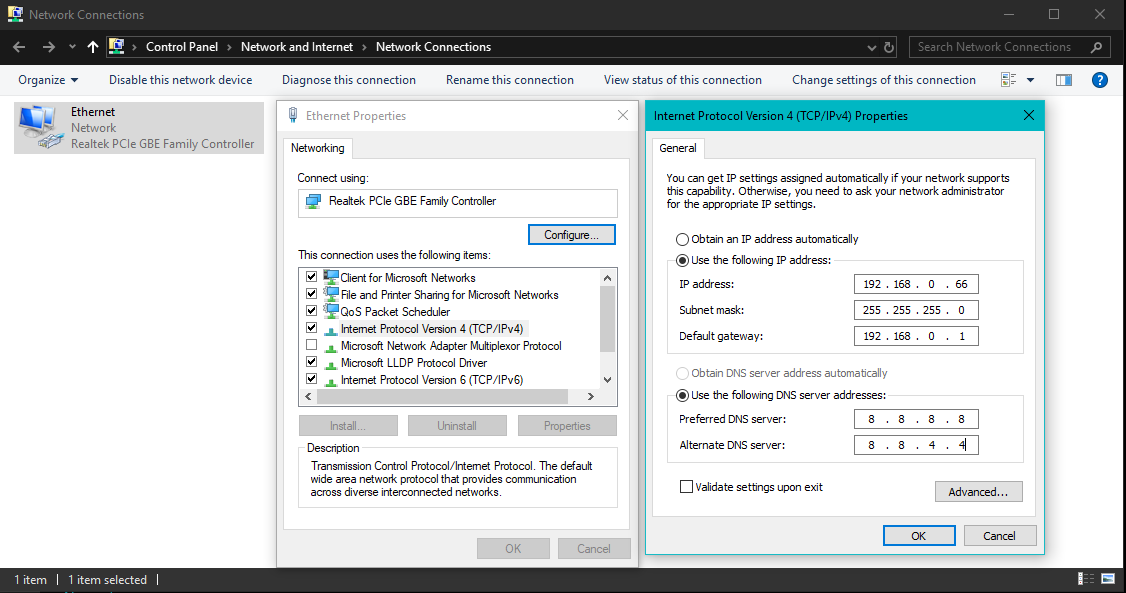Uncheck File and Printer Sharing checkbox

[311, 294]
